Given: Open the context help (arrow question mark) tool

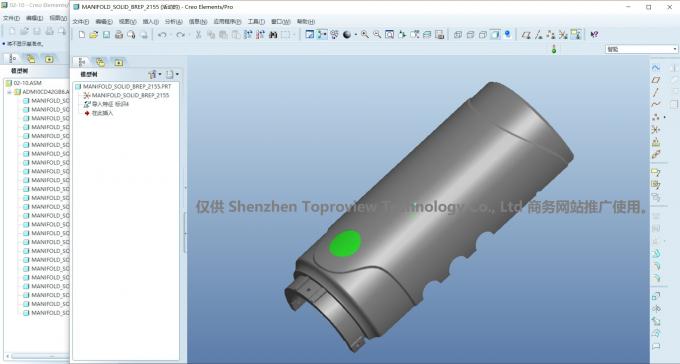Looking at the screenshot, I should [594, 35].
